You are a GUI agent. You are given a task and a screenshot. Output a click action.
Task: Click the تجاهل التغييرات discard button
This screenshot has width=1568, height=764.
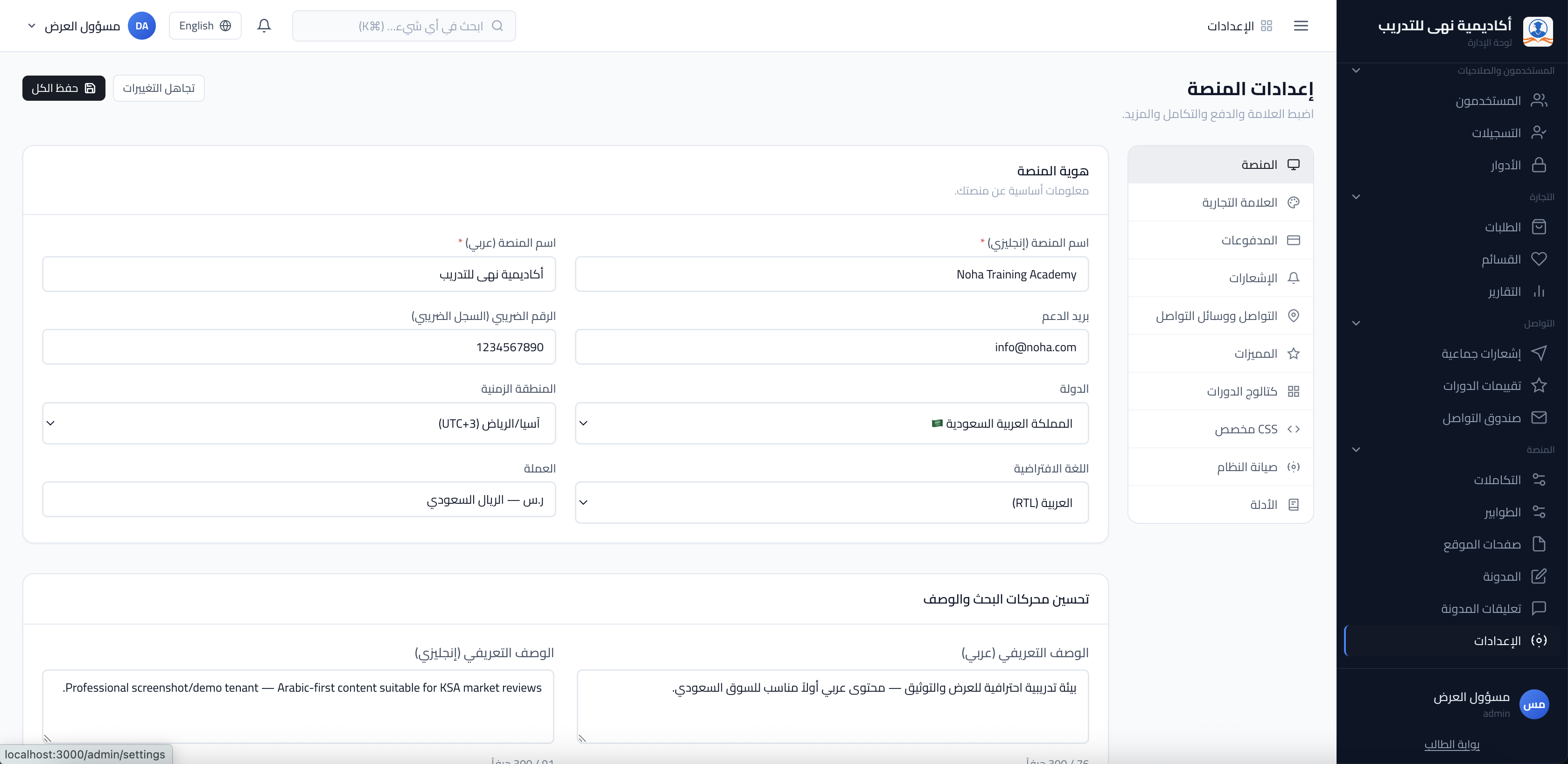tap(159, 88)
